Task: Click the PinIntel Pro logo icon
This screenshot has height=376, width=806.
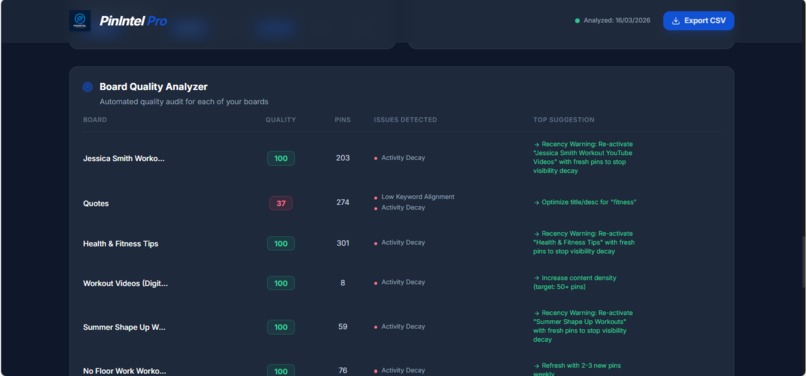Action: pos(80,21)
